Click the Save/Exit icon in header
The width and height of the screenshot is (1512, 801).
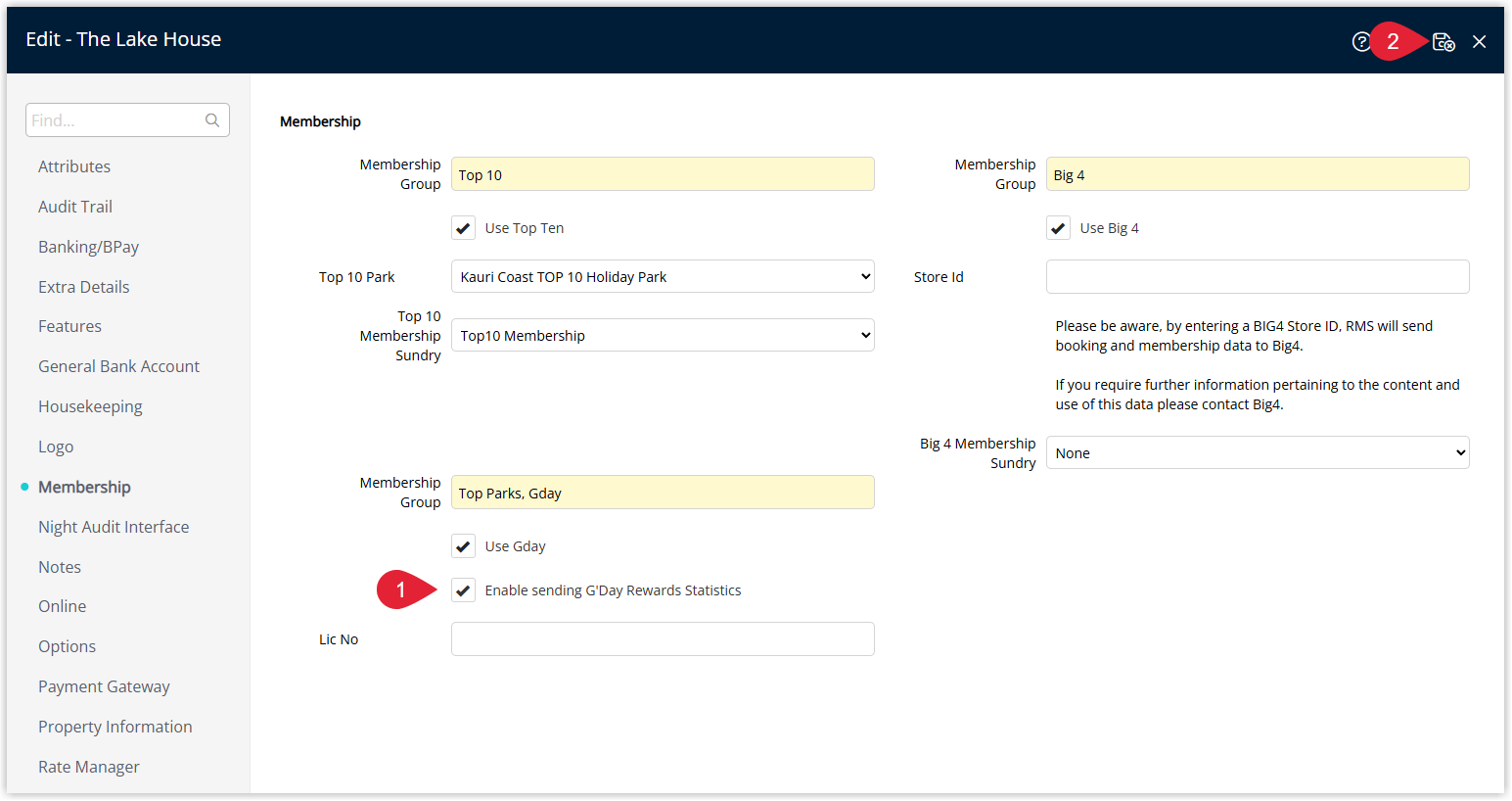(1443, 41)
